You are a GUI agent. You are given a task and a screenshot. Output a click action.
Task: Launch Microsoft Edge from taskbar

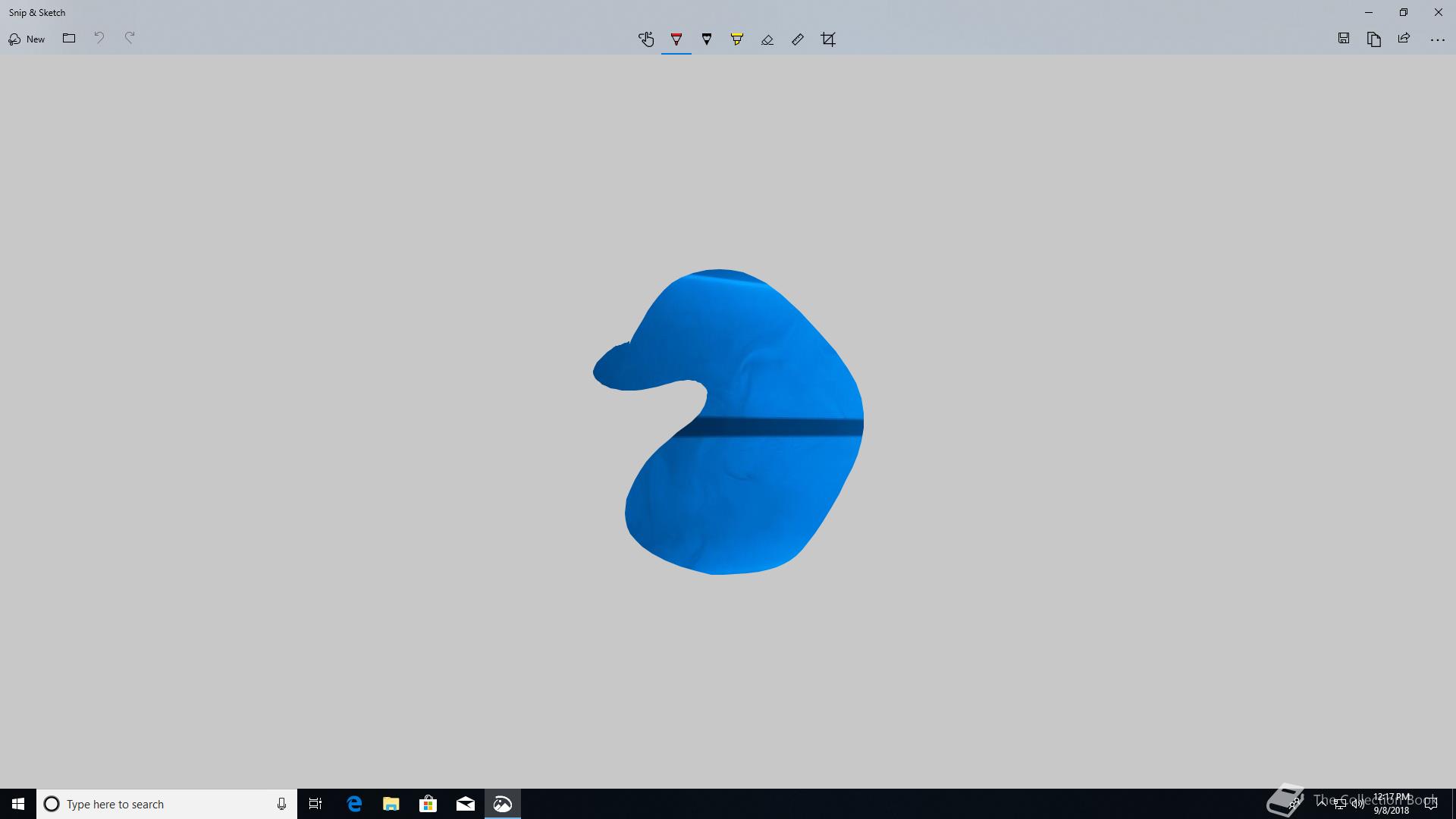[354, 804]
